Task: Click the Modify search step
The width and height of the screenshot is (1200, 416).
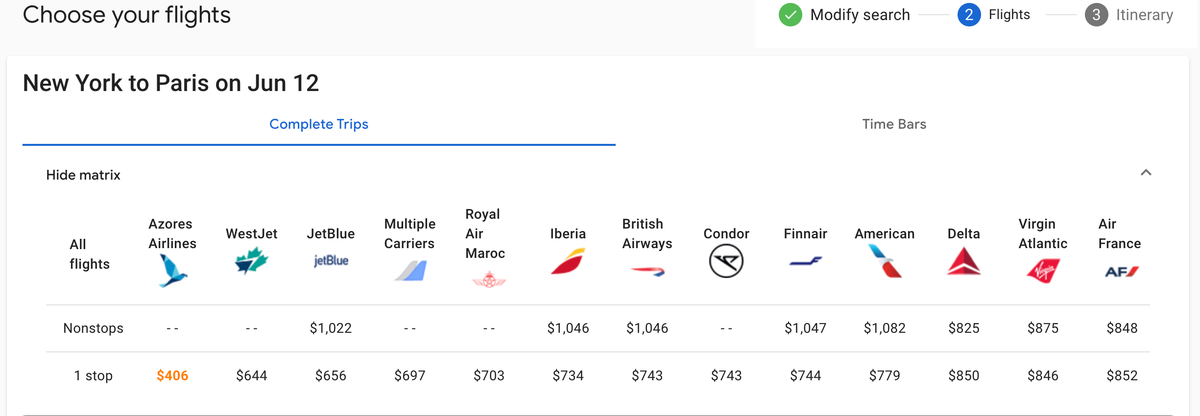Action: pos(860,15)
